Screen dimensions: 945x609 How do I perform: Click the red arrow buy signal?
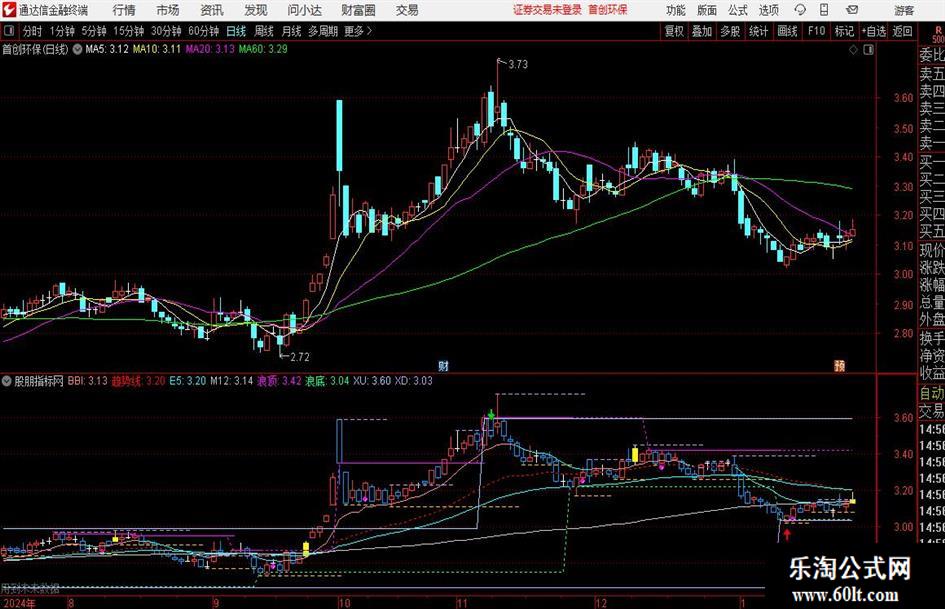click(787, 535)
